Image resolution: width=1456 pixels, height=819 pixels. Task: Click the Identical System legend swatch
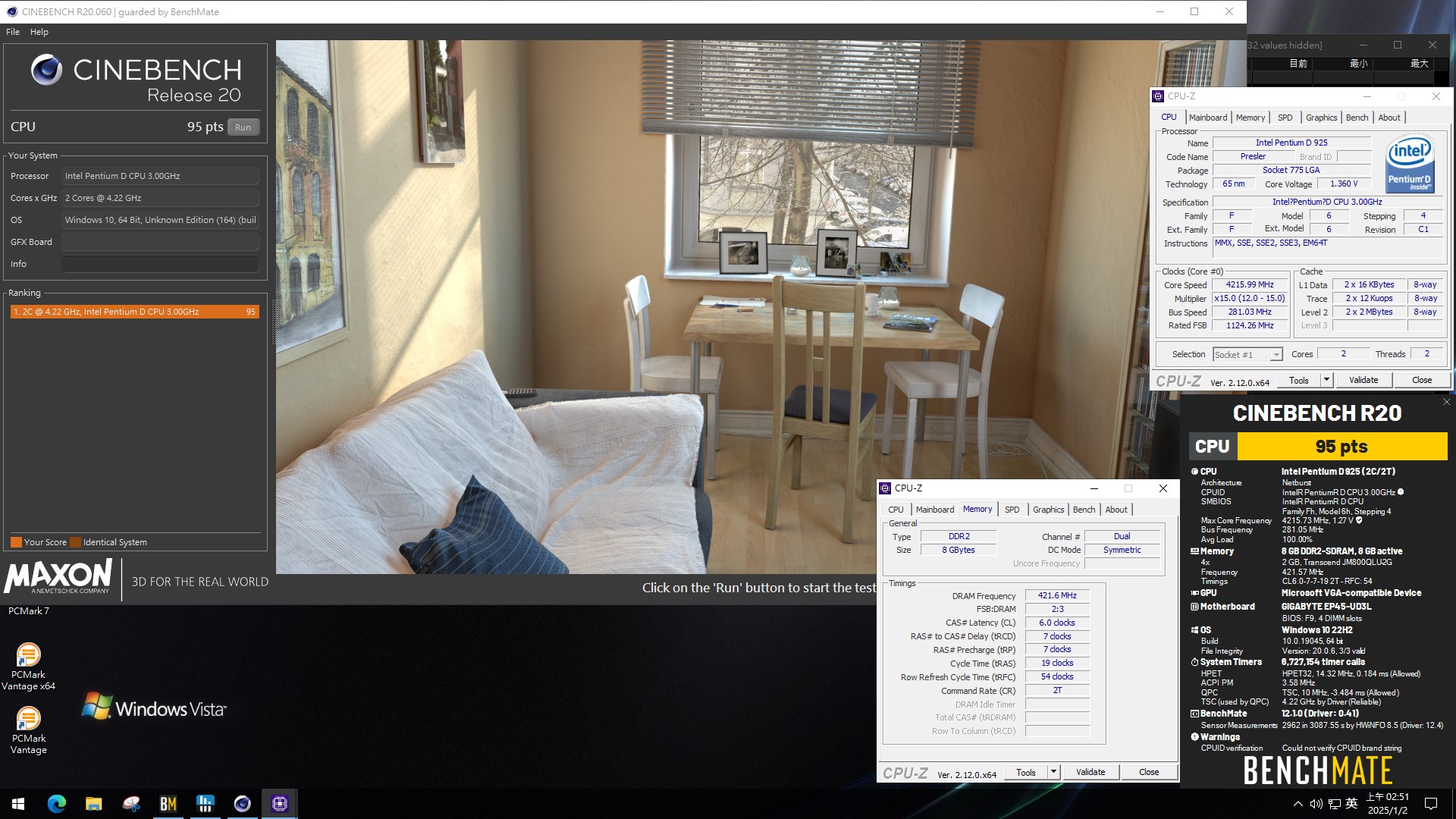point(75,542)
